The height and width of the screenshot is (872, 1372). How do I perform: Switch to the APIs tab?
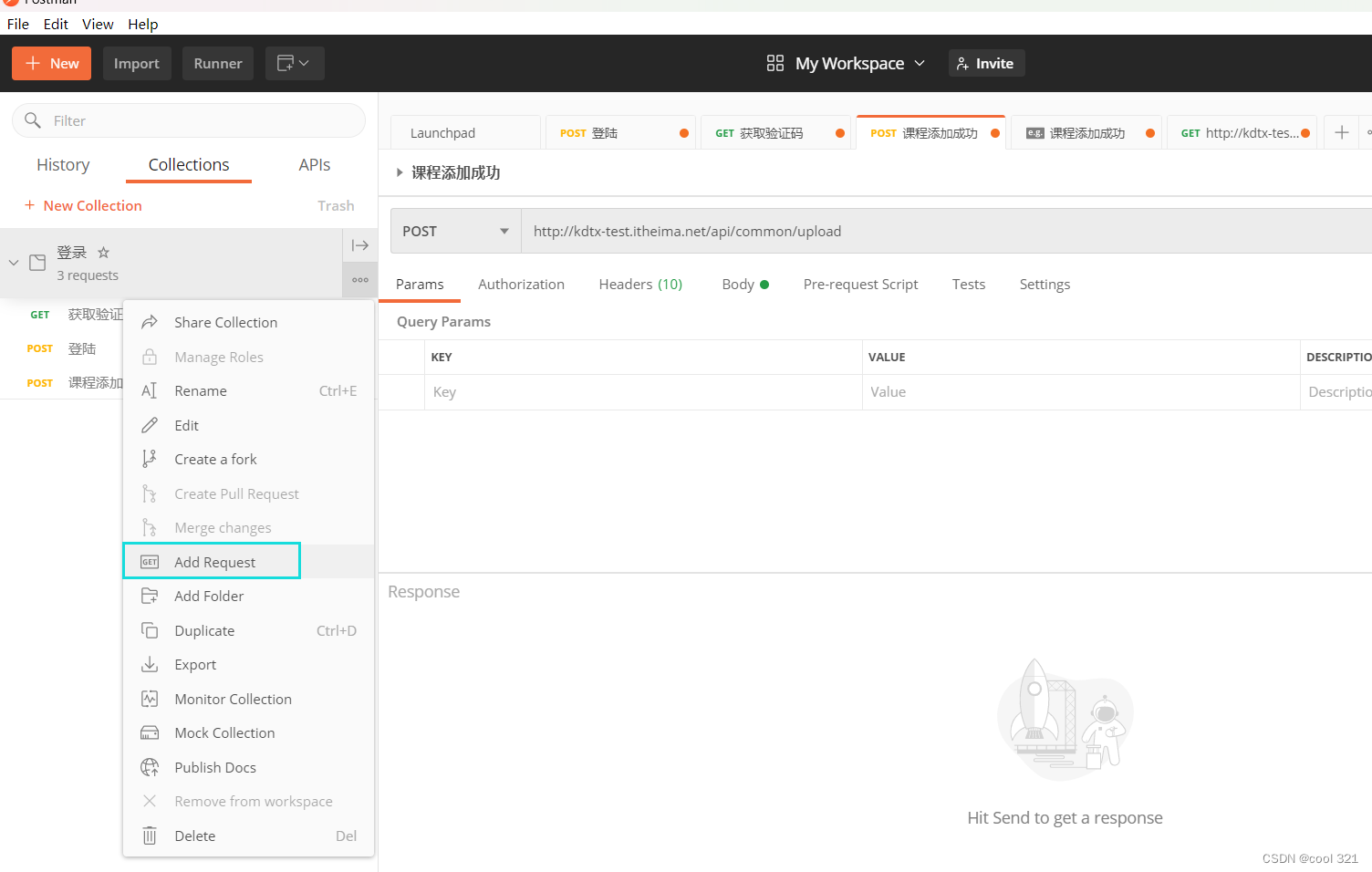click(x=314, y=165)
